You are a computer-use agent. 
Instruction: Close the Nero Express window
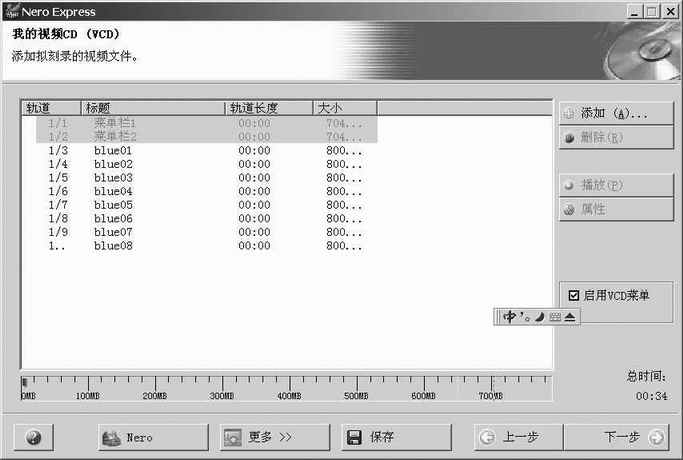670,11
